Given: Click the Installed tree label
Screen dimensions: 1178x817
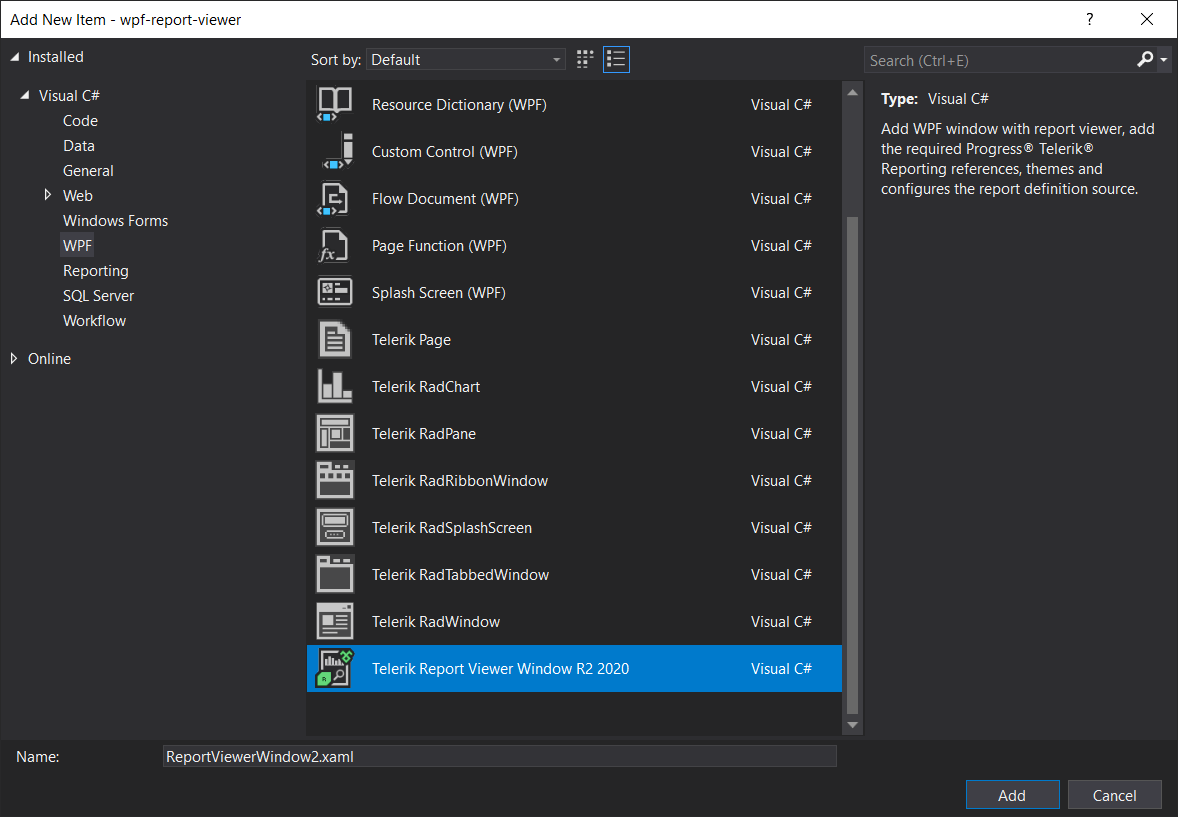Looking at the screenshot, I should click(x=56, y=57).
